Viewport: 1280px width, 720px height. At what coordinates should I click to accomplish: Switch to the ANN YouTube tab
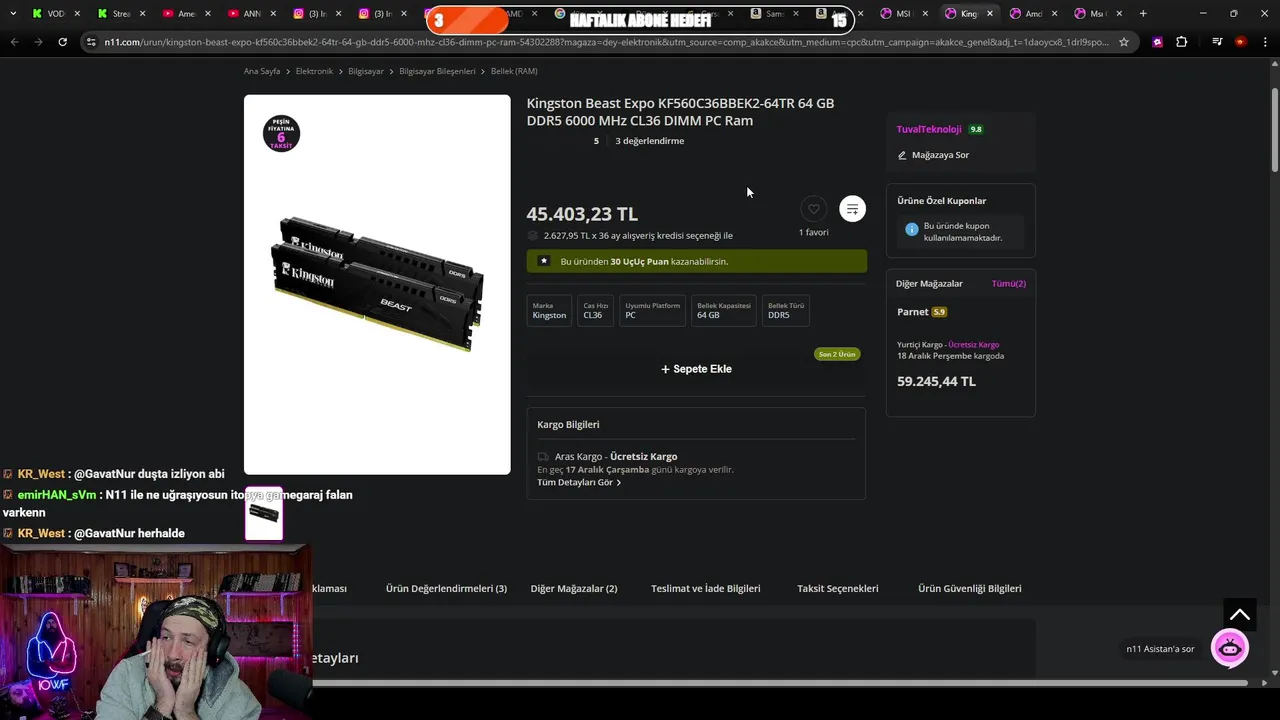click(x=251, y=14)
